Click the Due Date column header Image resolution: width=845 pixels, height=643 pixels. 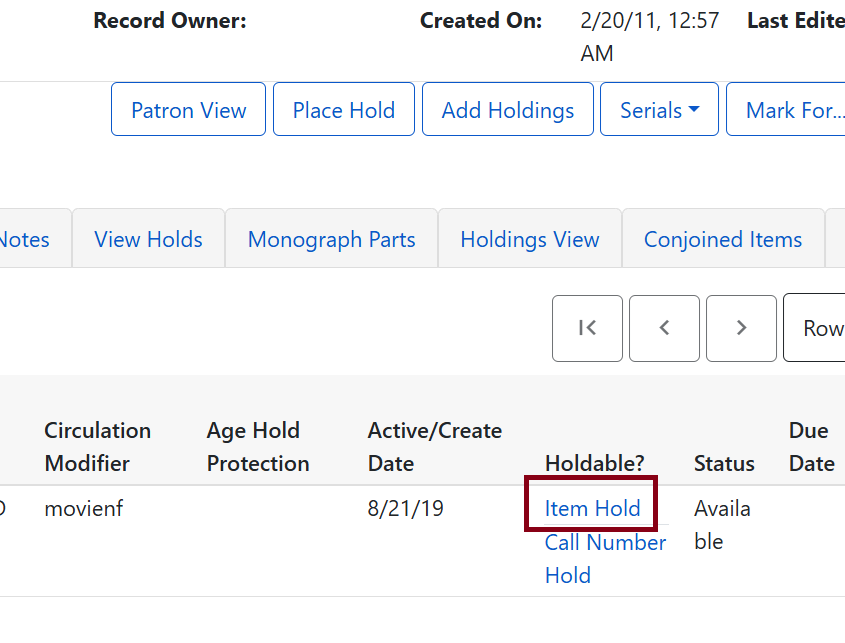pos(810,446)
